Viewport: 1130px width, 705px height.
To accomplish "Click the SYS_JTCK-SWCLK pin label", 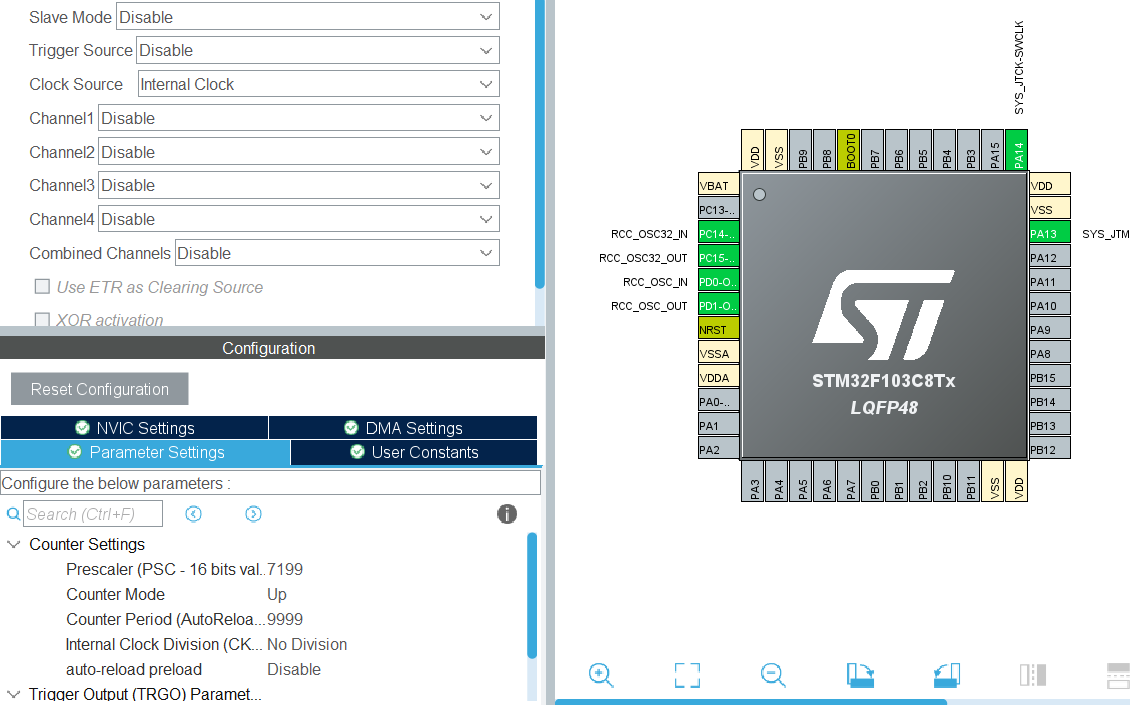I will point(1018,67).
